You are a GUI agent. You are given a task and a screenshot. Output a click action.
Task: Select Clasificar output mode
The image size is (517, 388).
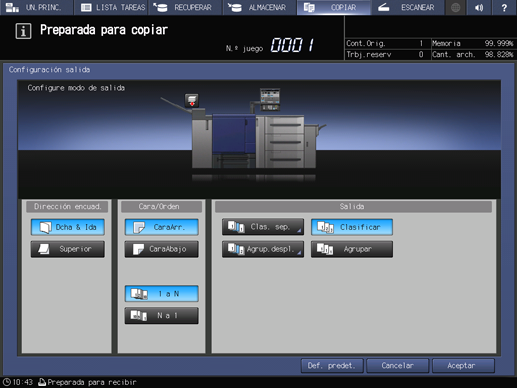click(x=352, y=227)
